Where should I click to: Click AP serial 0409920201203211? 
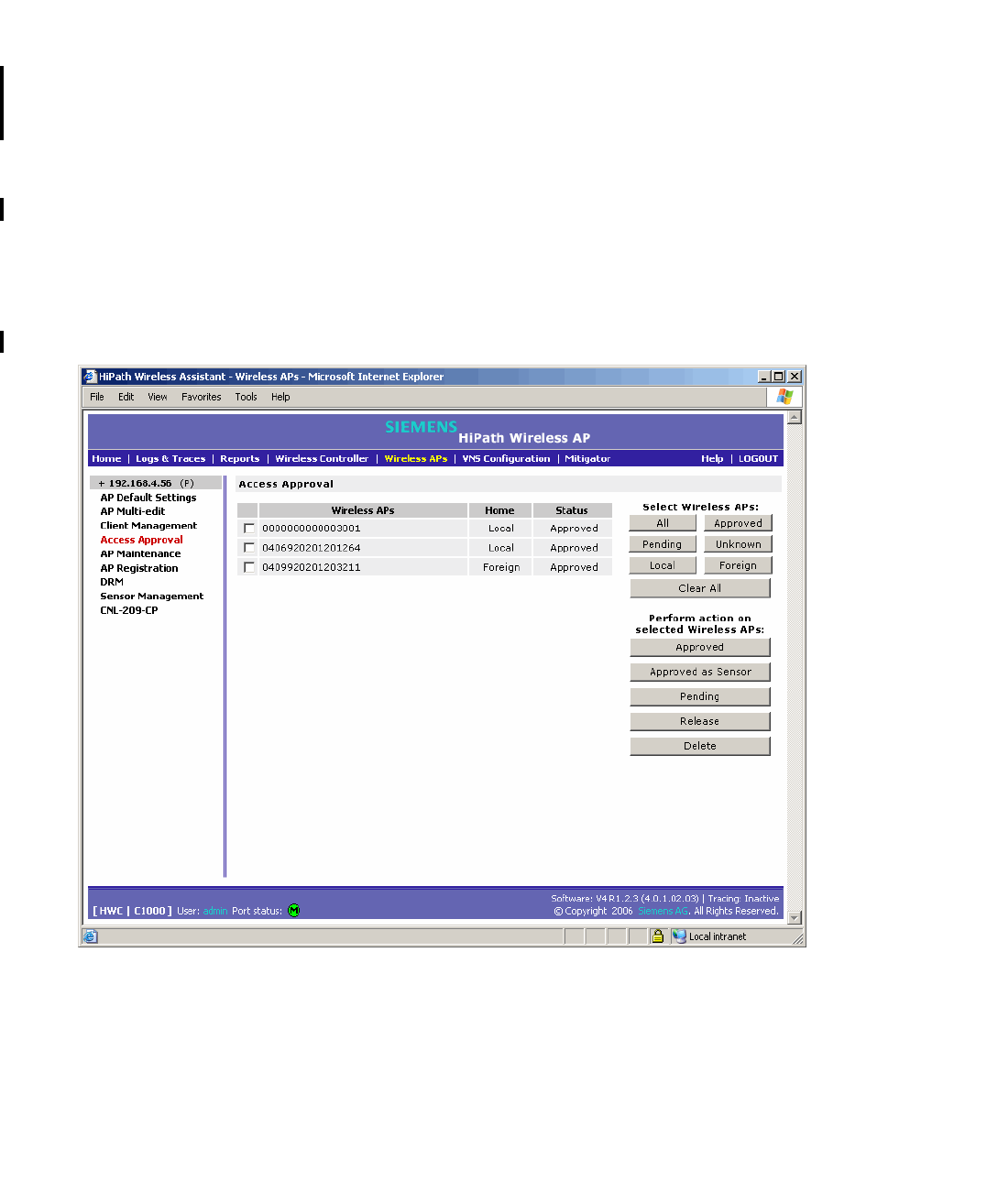point(312,567)
